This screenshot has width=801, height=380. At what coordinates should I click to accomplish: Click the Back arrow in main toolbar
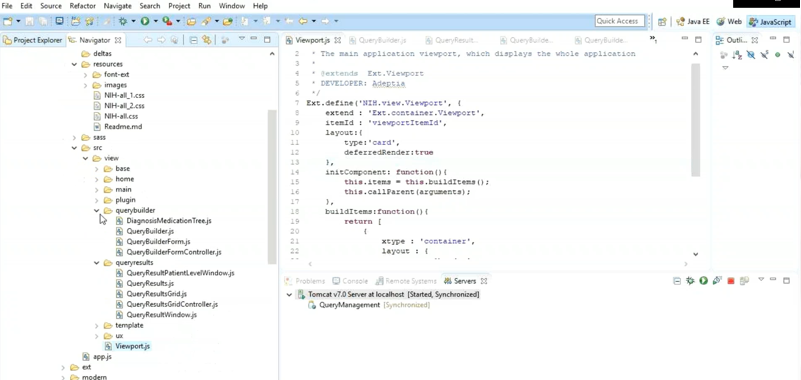[303, 21]
